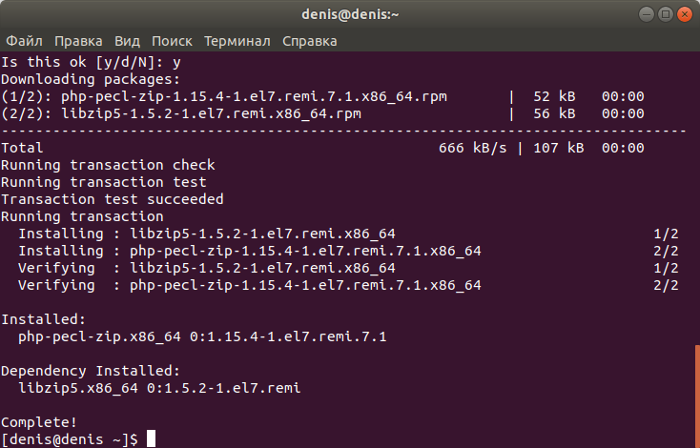
Task: Open the Вид menu
Action: point(127,41)
